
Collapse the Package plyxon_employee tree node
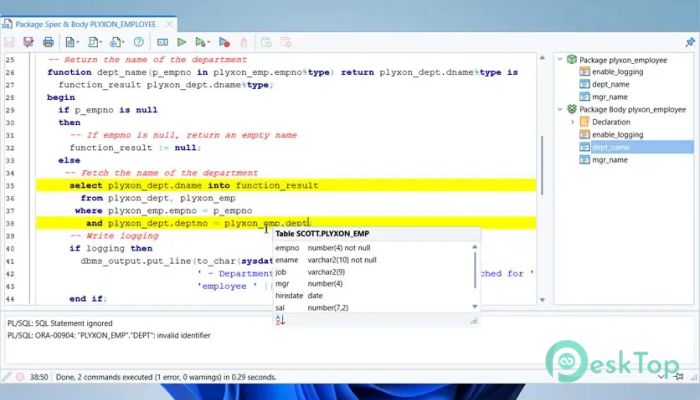pos(560,59)
